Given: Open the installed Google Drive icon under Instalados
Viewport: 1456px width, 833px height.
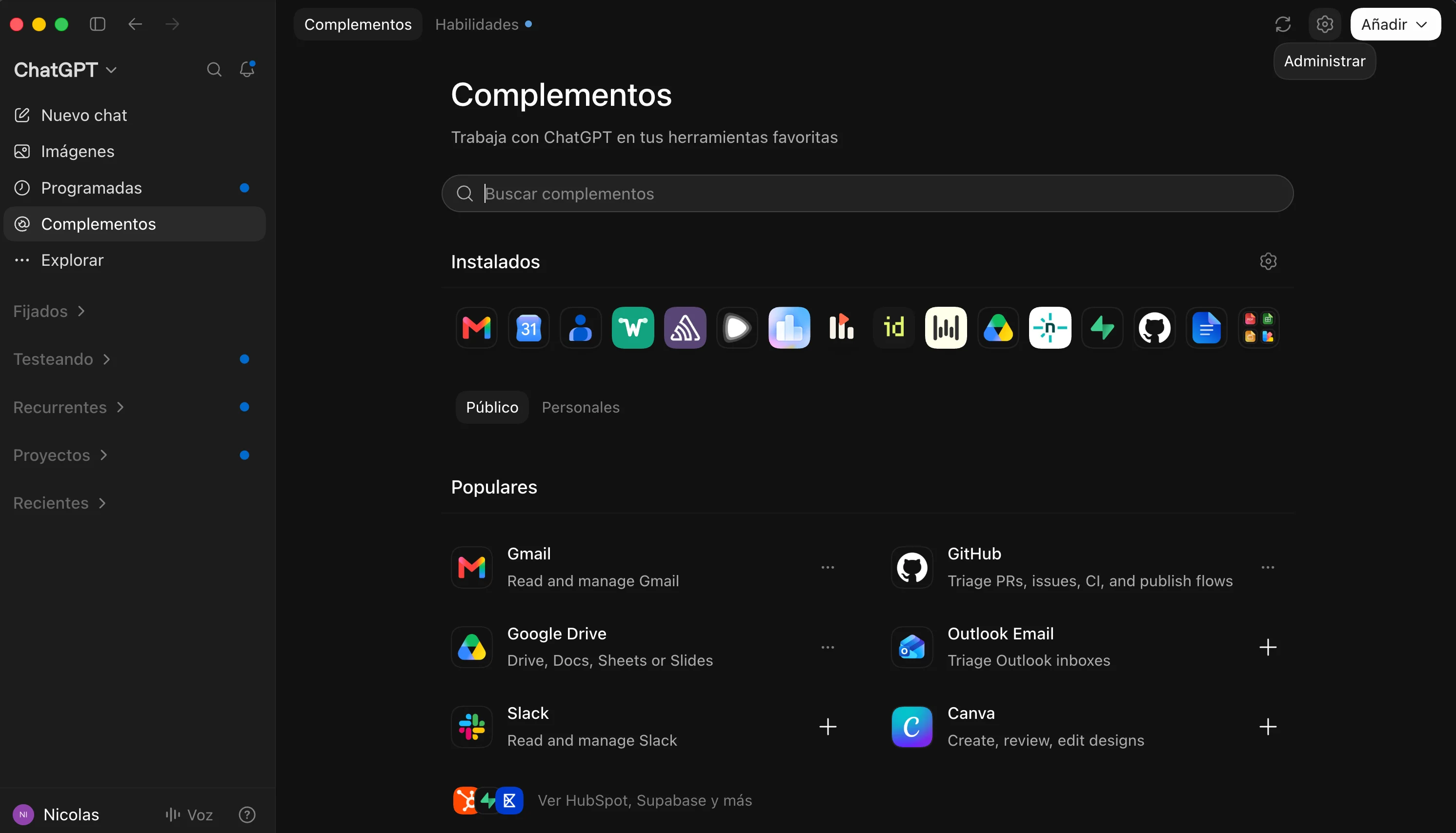Looking at the screenshot, I should 997,328.
